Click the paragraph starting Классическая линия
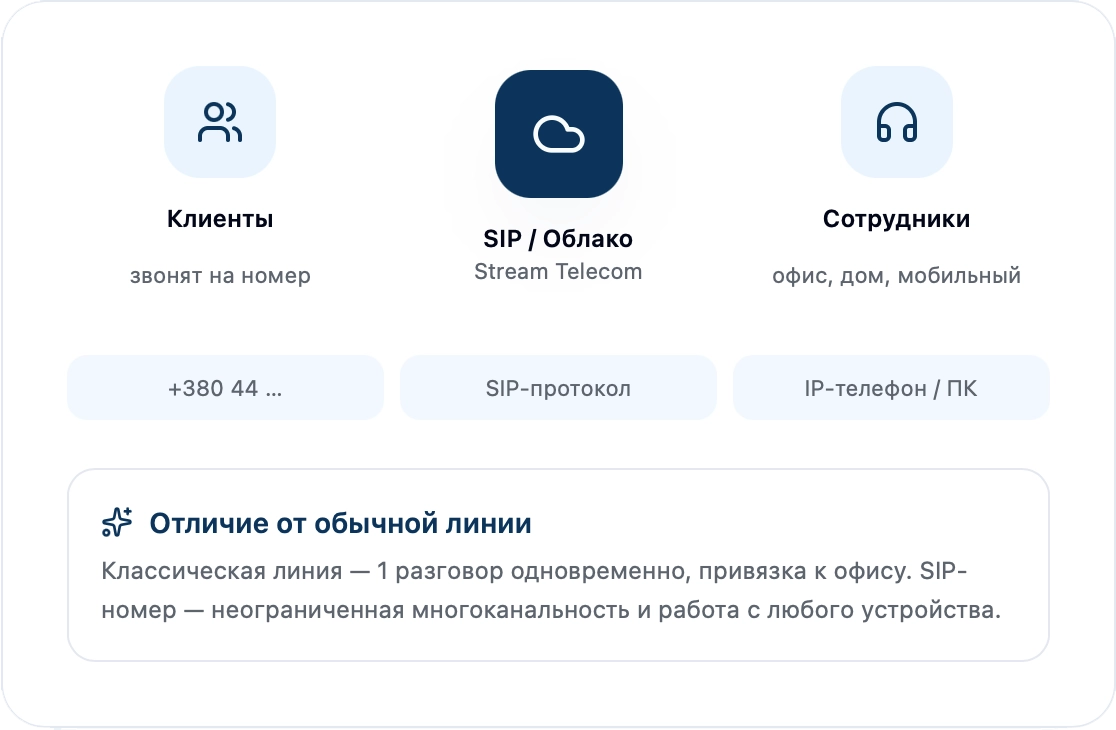The image size is (1116, 730). 551,591
